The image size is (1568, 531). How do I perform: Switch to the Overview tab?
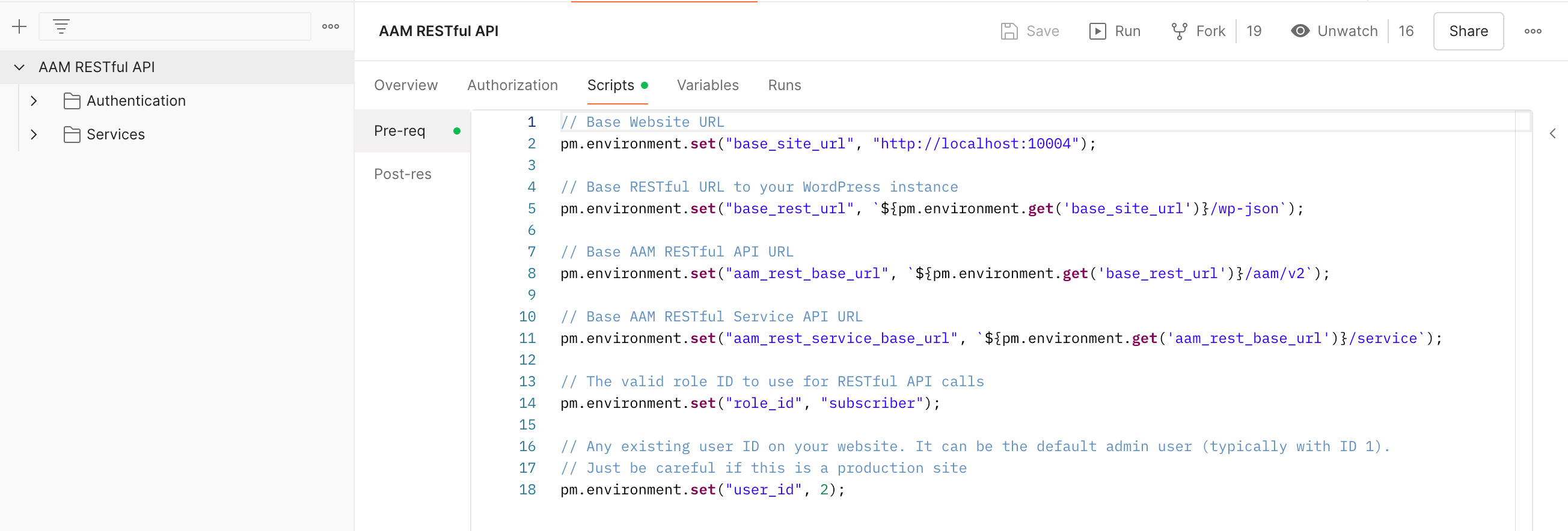coord(405,85)
